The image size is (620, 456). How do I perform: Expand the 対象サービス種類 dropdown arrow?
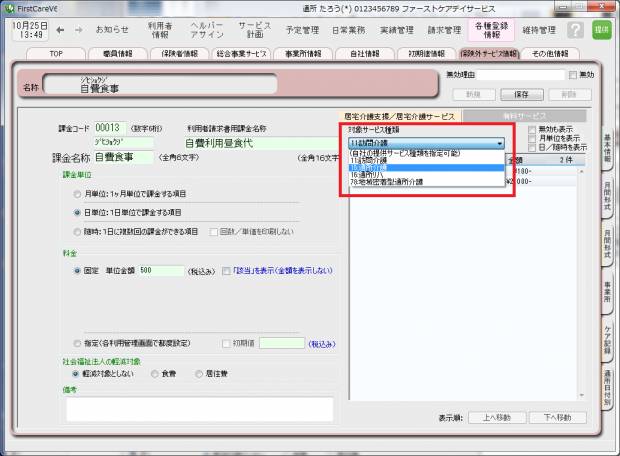(500, 143)
